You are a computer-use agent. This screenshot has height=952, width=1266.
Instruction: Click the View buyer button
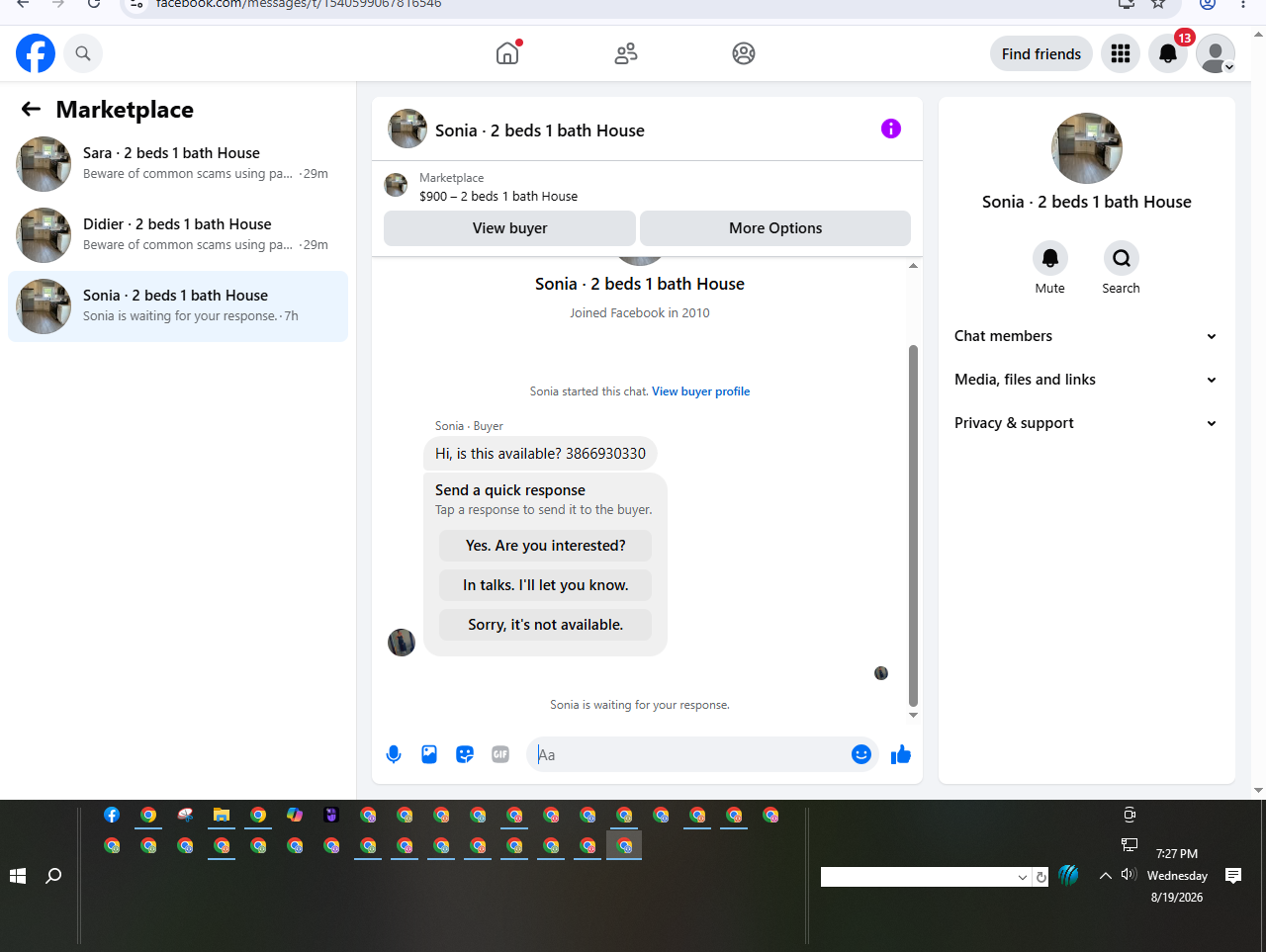(x=509, y=228)
